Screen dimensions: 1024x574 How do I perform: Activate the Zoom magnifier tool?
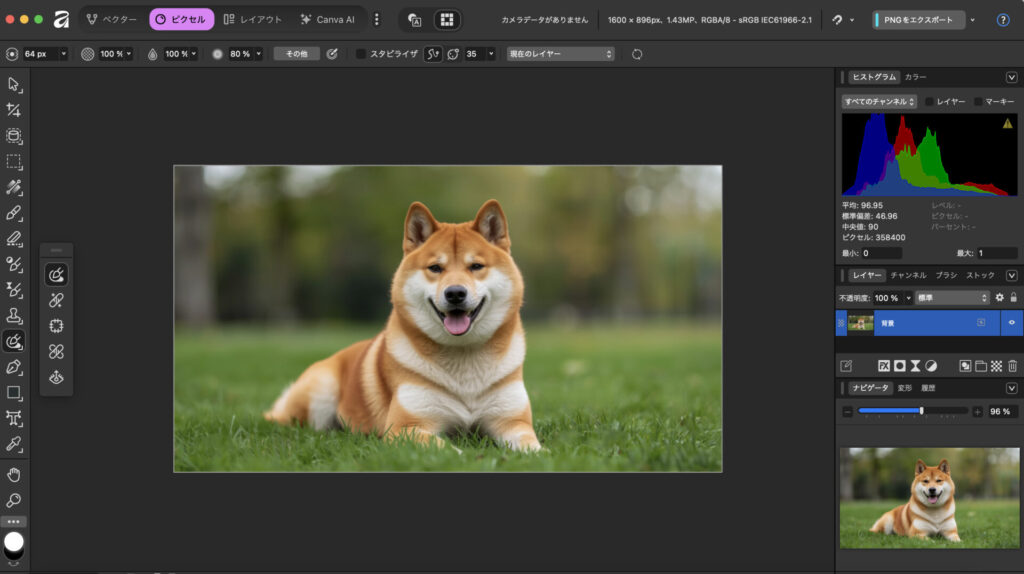pyautogui.click(x=14, y=500)
